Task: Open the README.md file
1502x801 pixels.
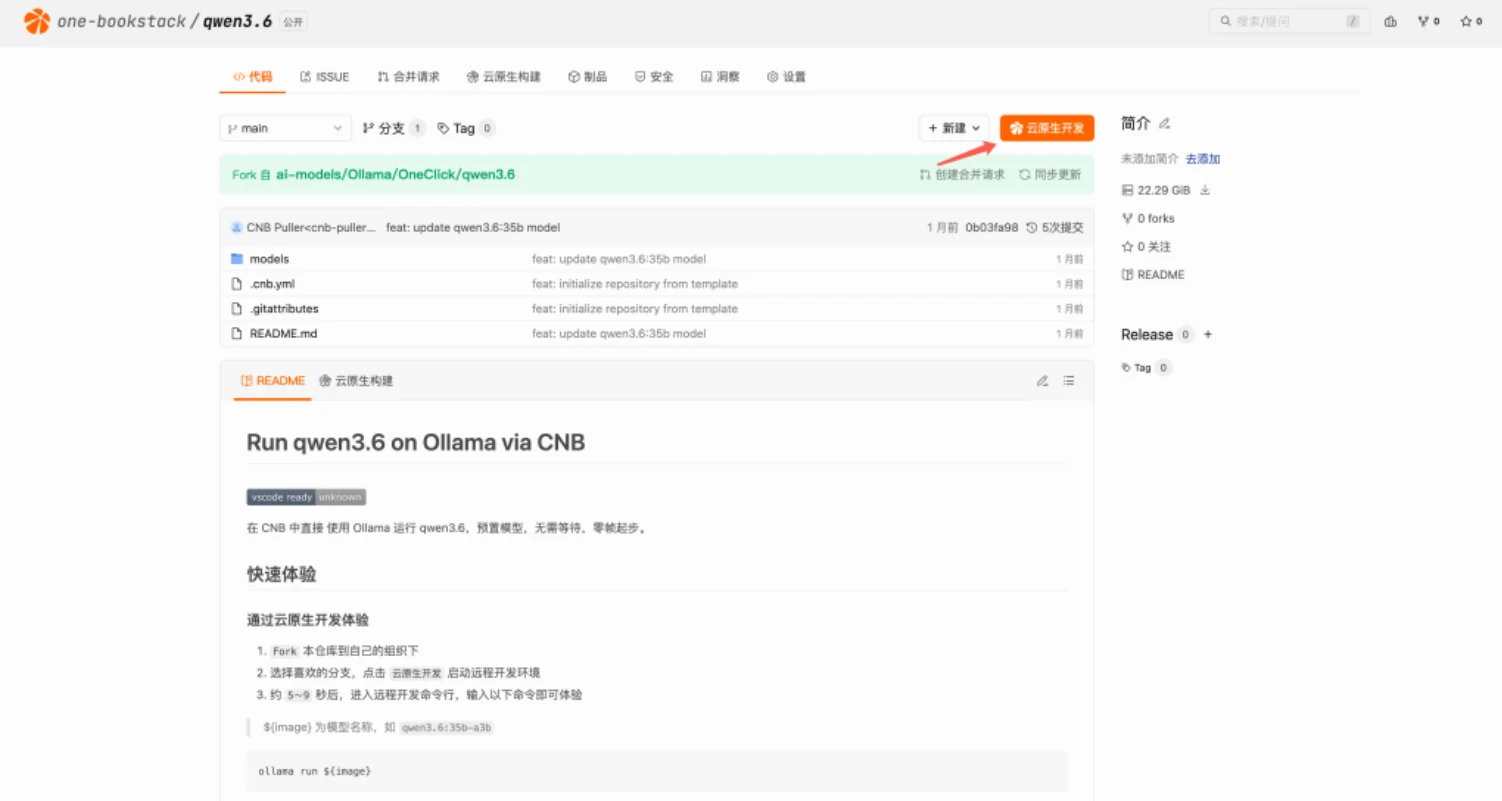Action: tap(283, 334)
